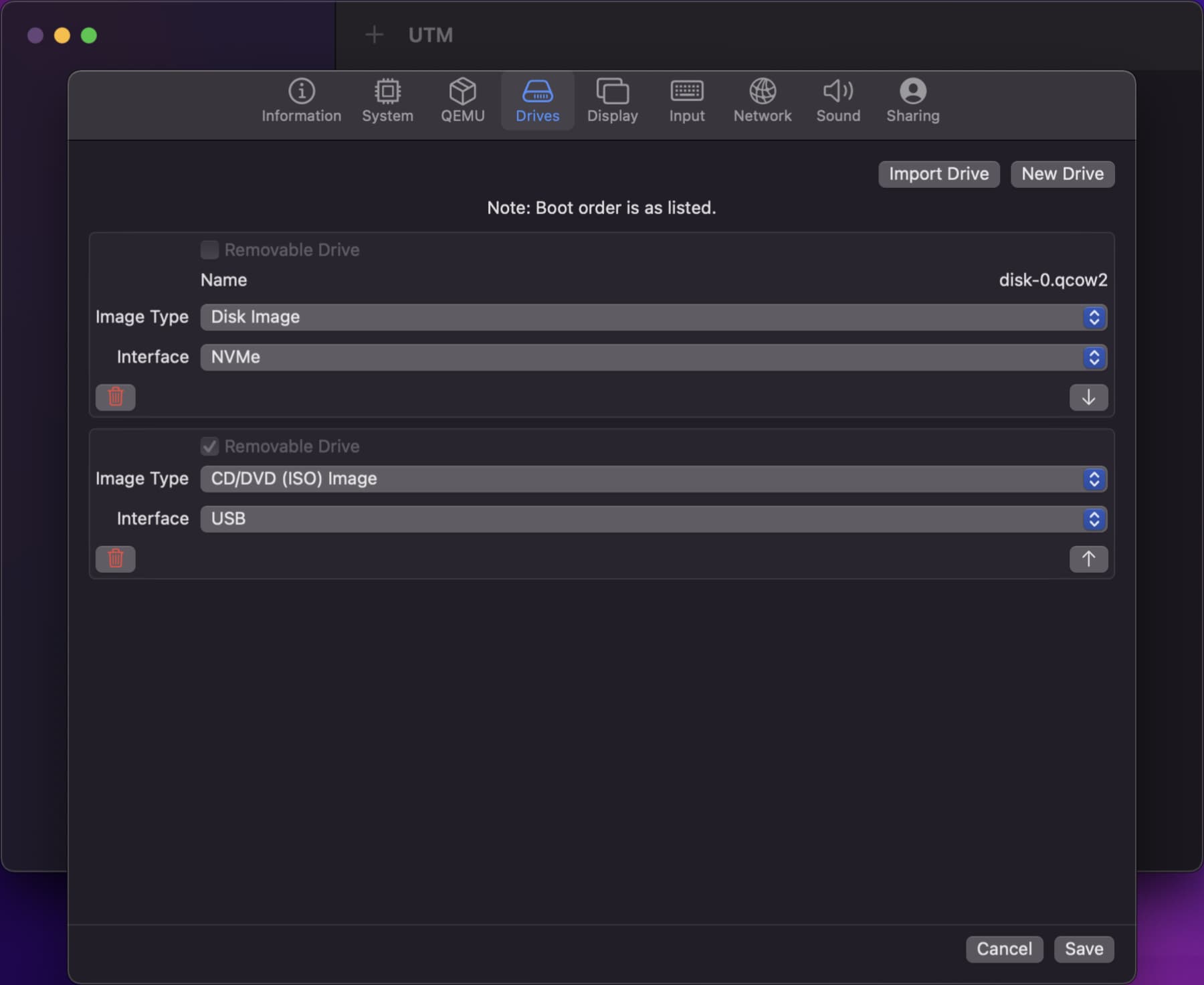Open the Network settings tab

(762, 101)
